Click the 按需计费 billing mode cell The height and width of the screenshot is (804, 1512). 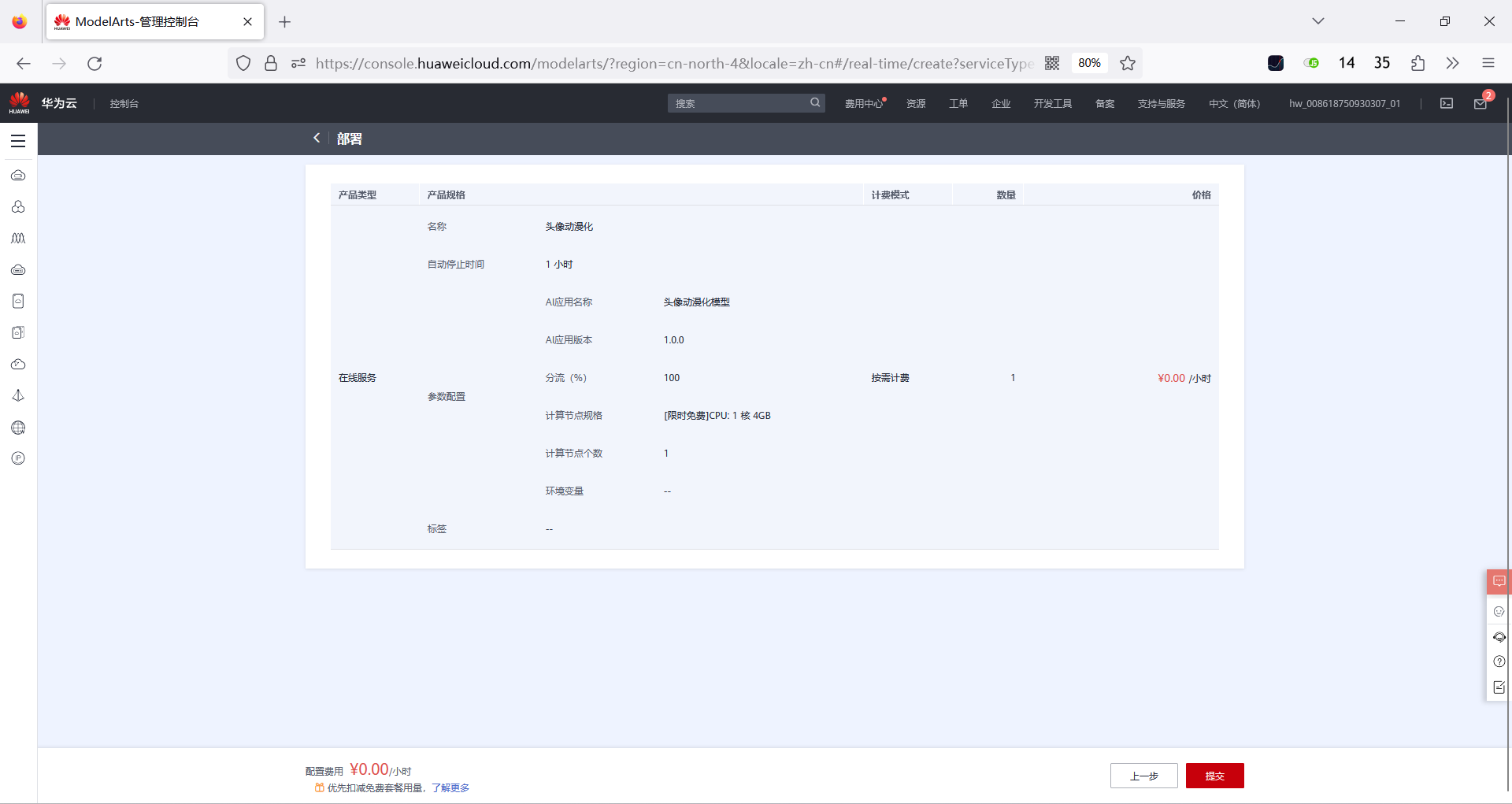tap(890, 378)
